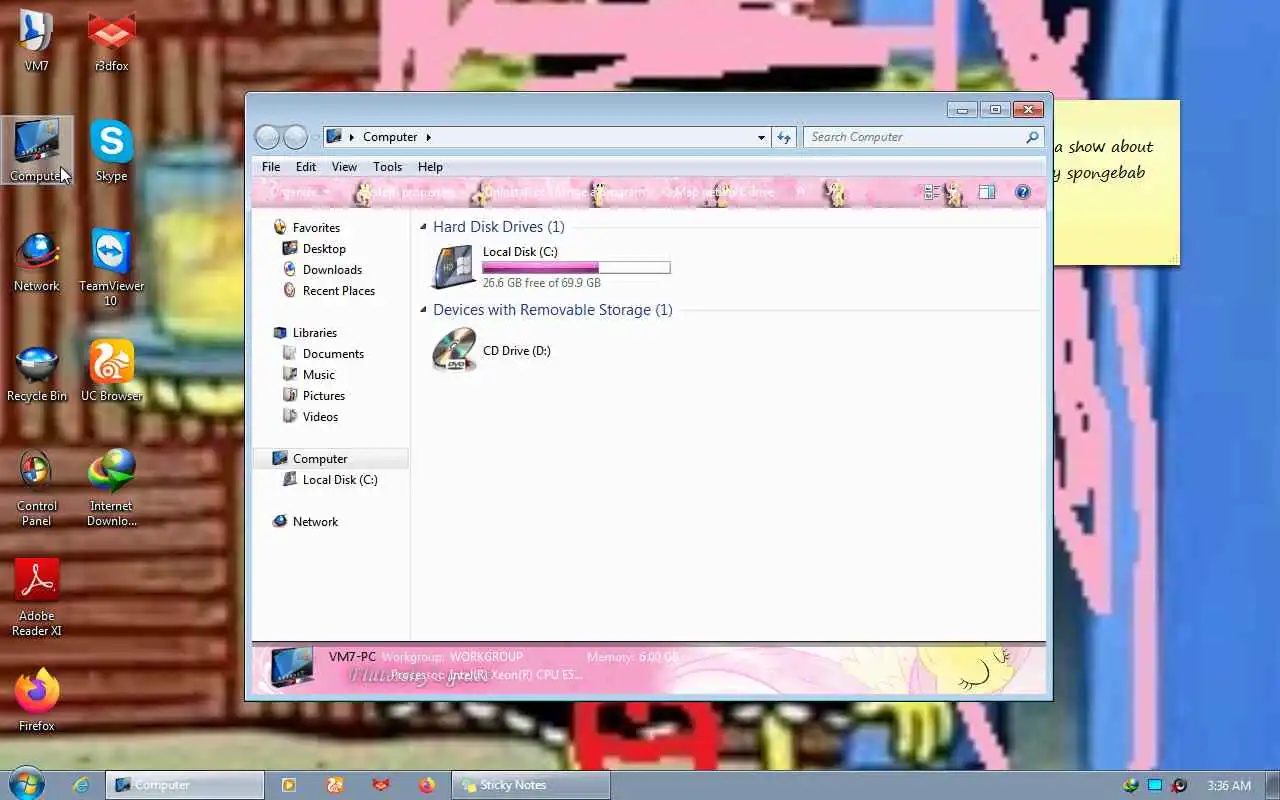Select Libraries in navigation pane

point(314,332)
